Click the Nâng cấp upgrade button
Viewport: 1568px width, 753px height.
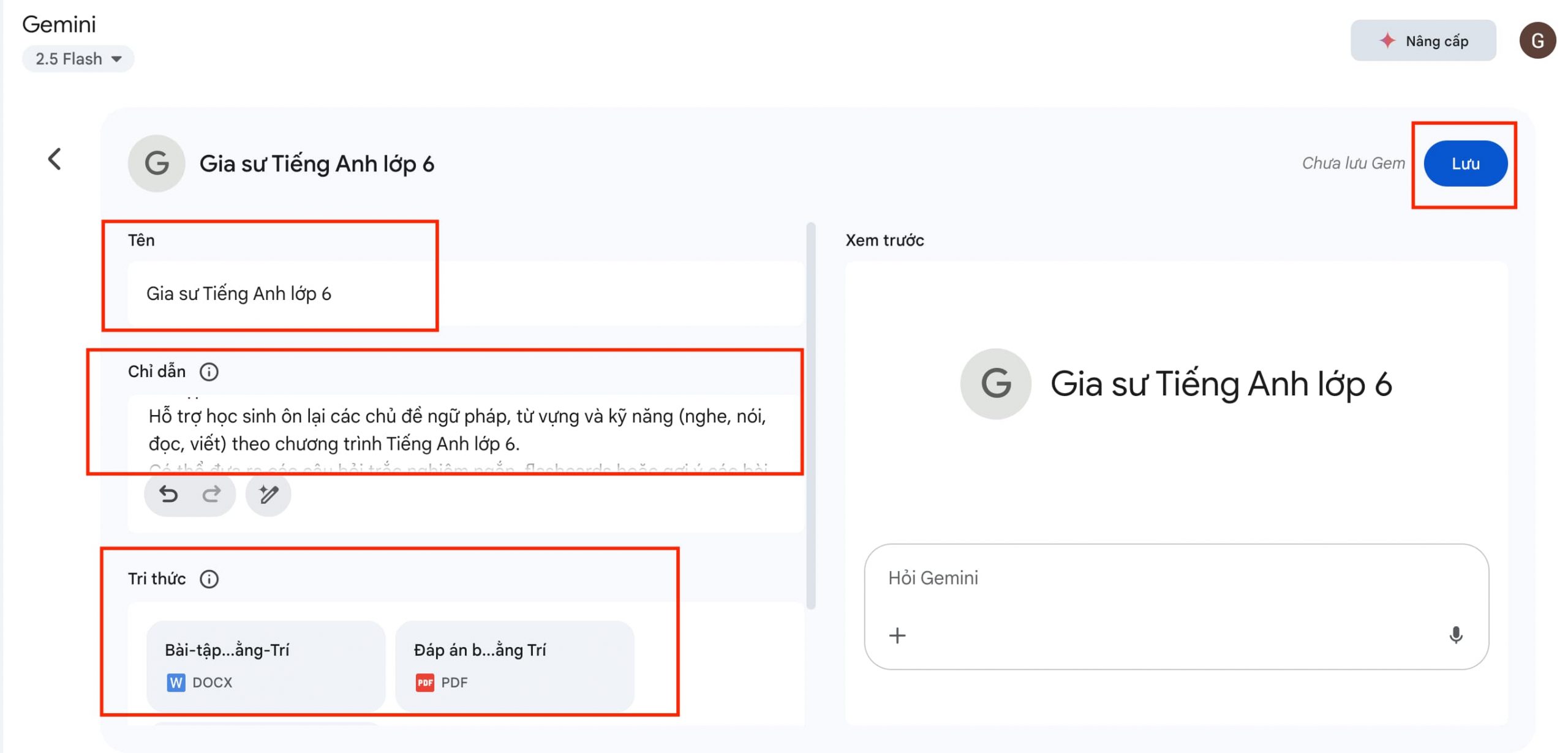click(x=1423, y=40)
